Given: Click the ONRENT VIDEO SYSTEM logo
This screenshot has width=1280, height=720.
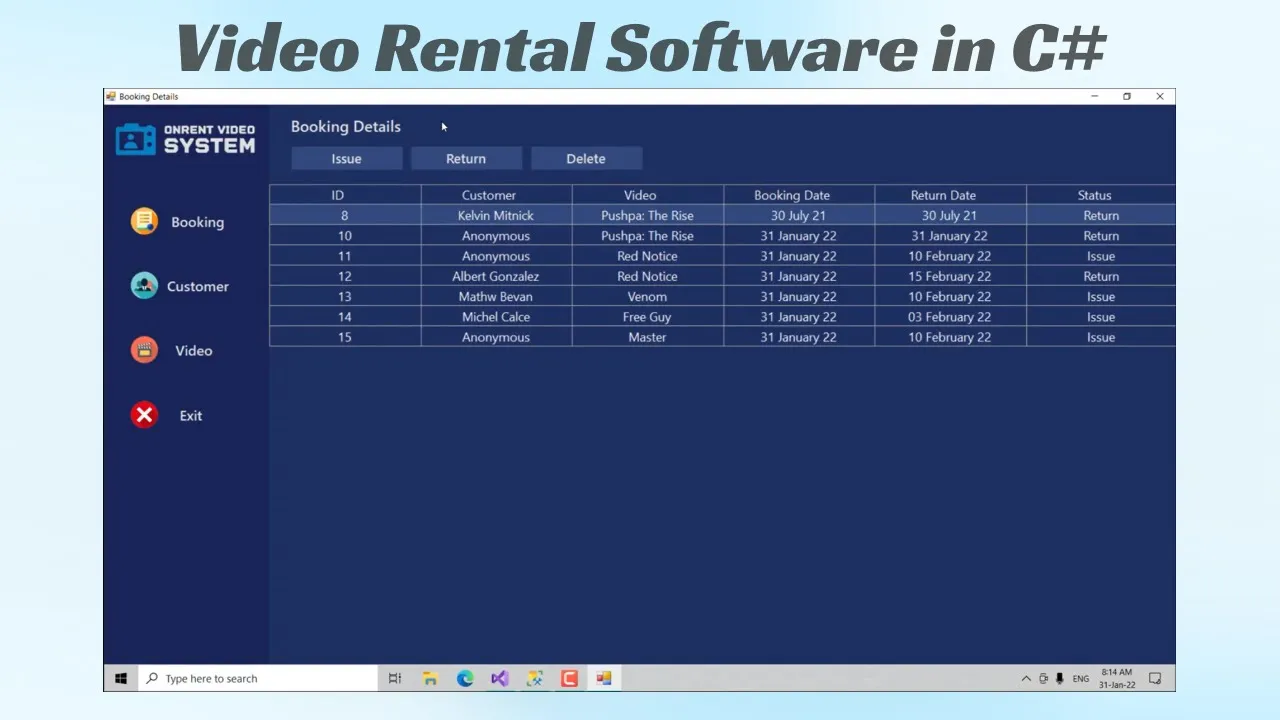Looking at the screenshot, I should pyautogui.click(x=186, y=137).
